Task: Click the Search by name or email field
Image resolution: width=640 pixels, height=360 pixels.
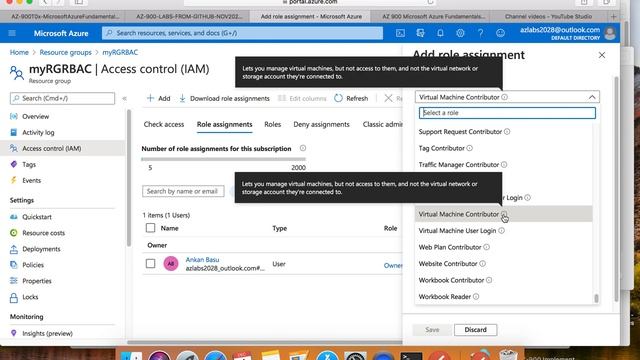Action: coord(183,191)
